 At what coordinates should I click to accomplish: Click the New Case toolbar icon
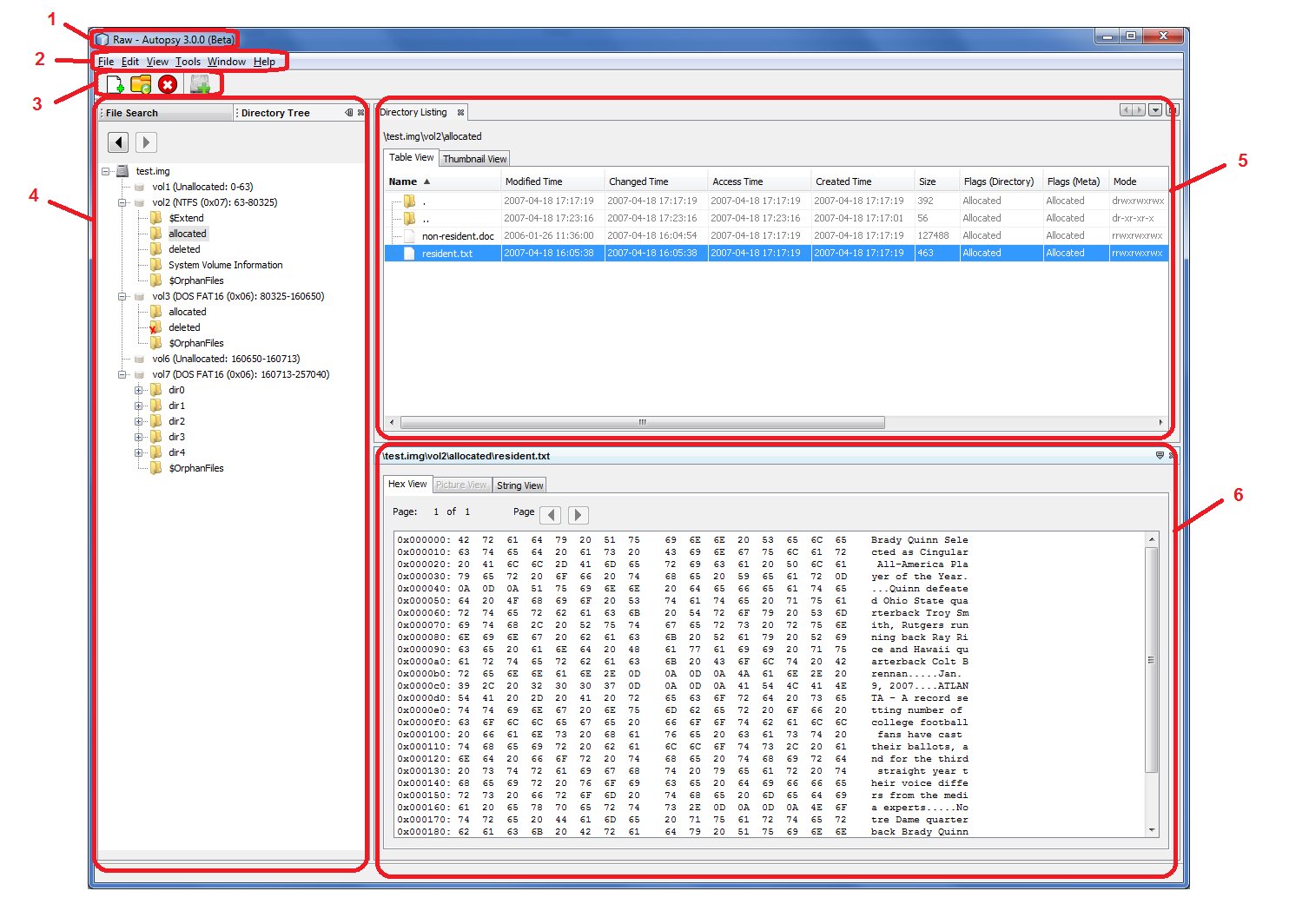point(115,84)
